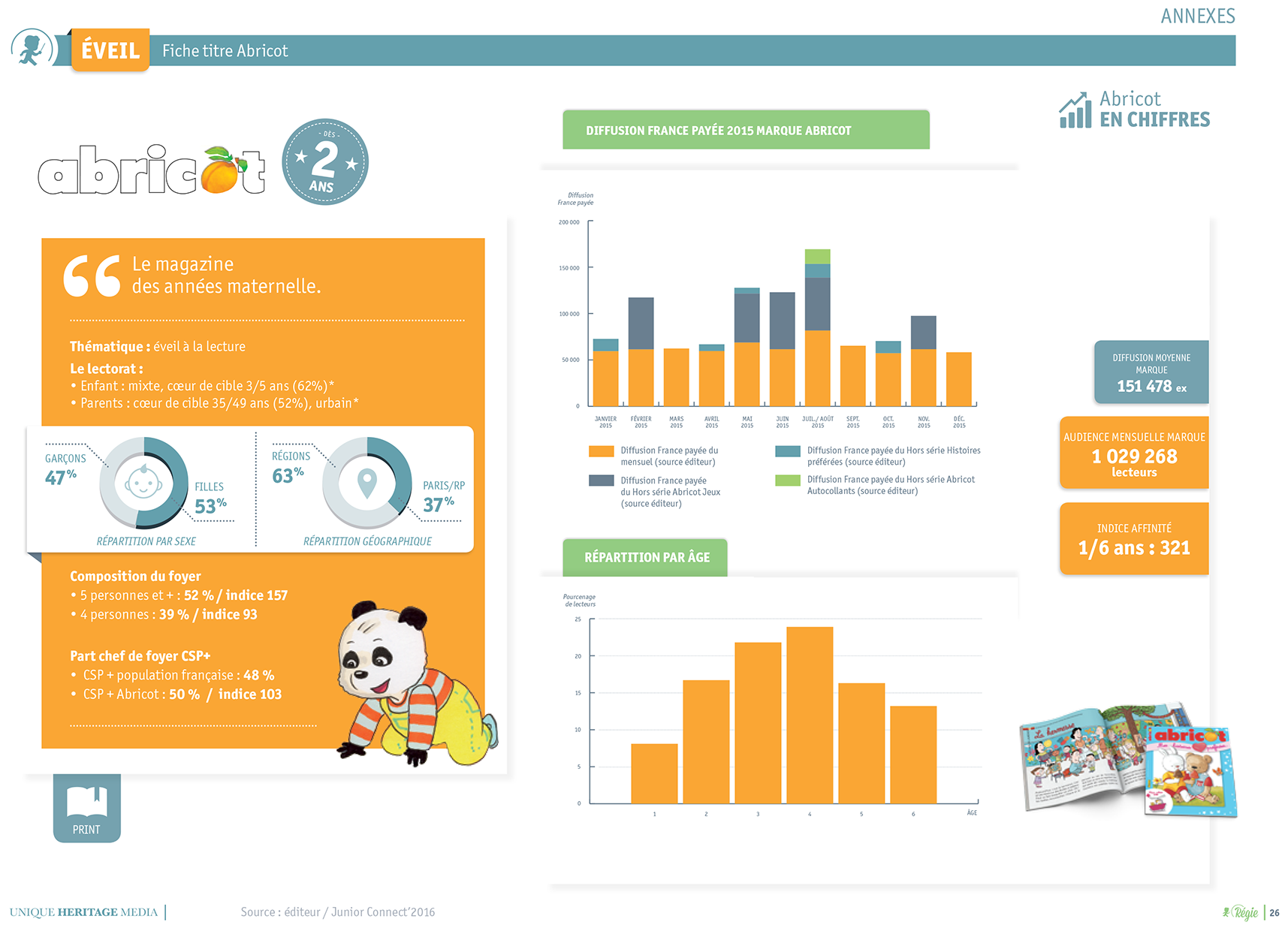This screenshot has width=1288, height=925.
Task: Click the teal legend swatch Histoires préférées
Action: (x=788, y=451)
